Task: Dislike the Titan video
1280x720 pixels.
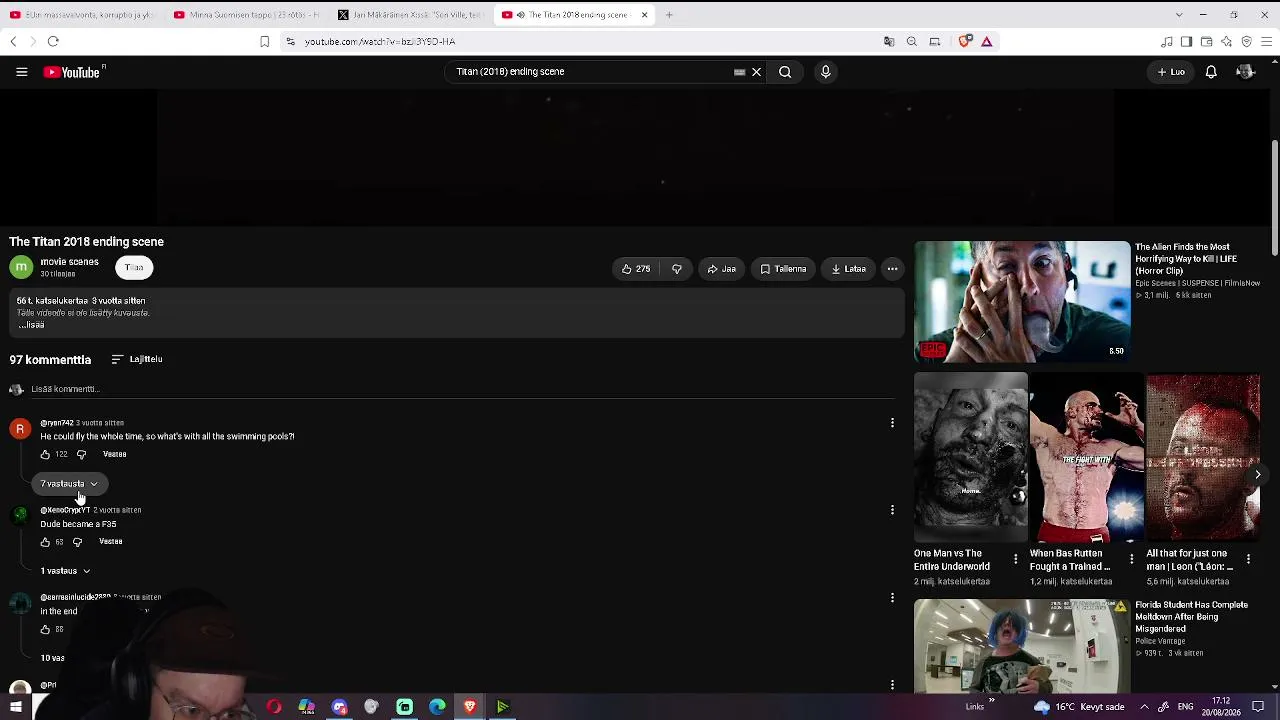Action: tap(677, 269)
